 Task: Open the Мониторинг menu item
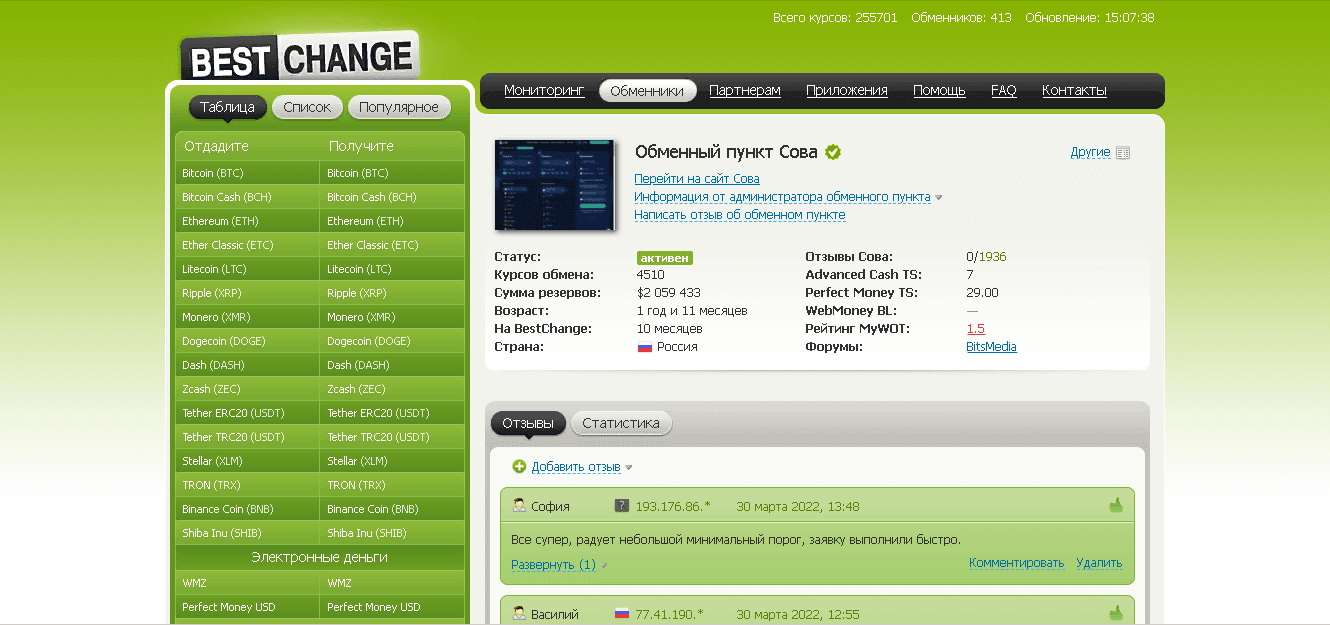(x=543, y=91)
